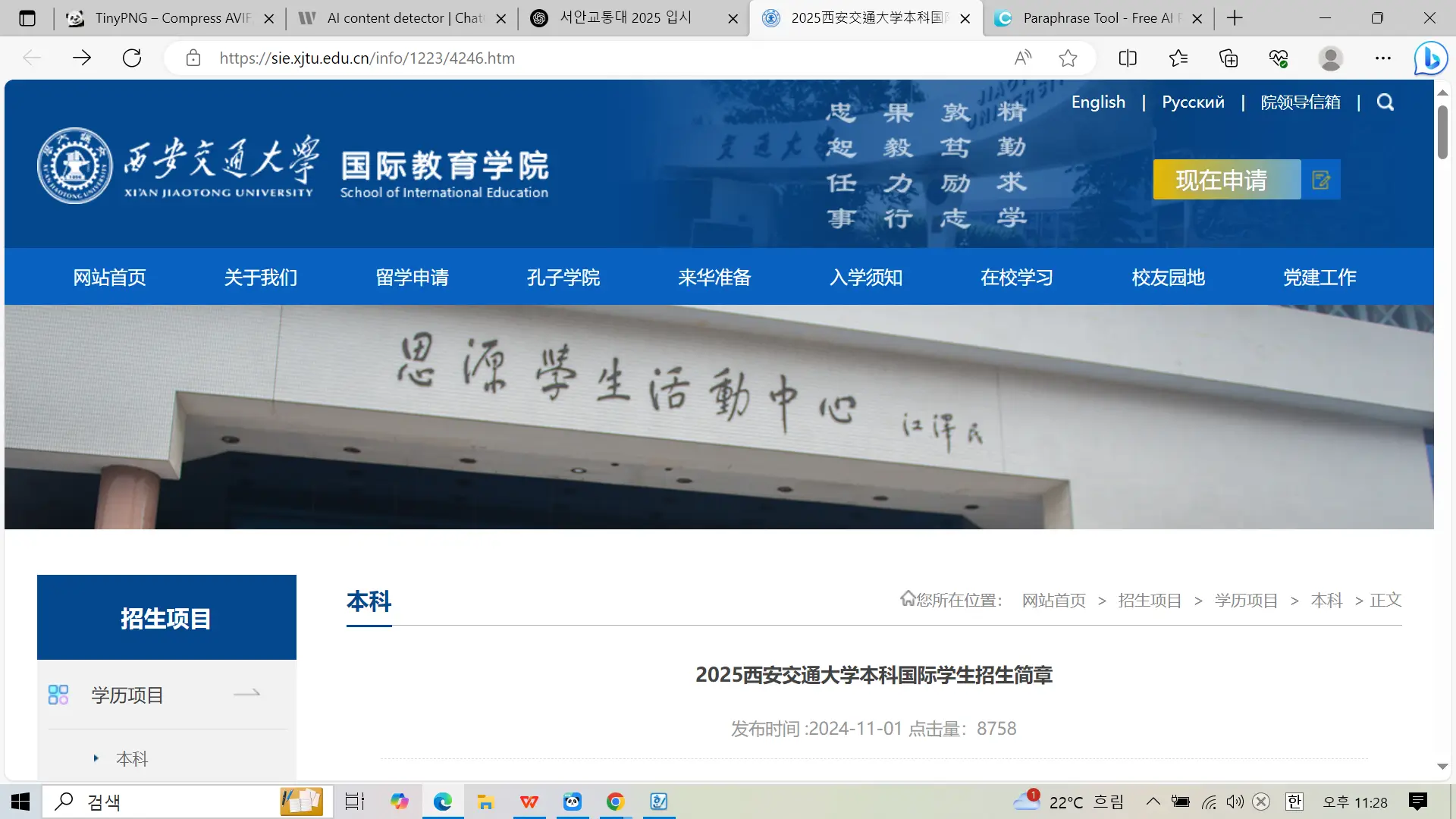The width and height of the screenshot is (1456, 819).
Task: Open the 孔子学院 menu item
Action: tap(563, 278)
